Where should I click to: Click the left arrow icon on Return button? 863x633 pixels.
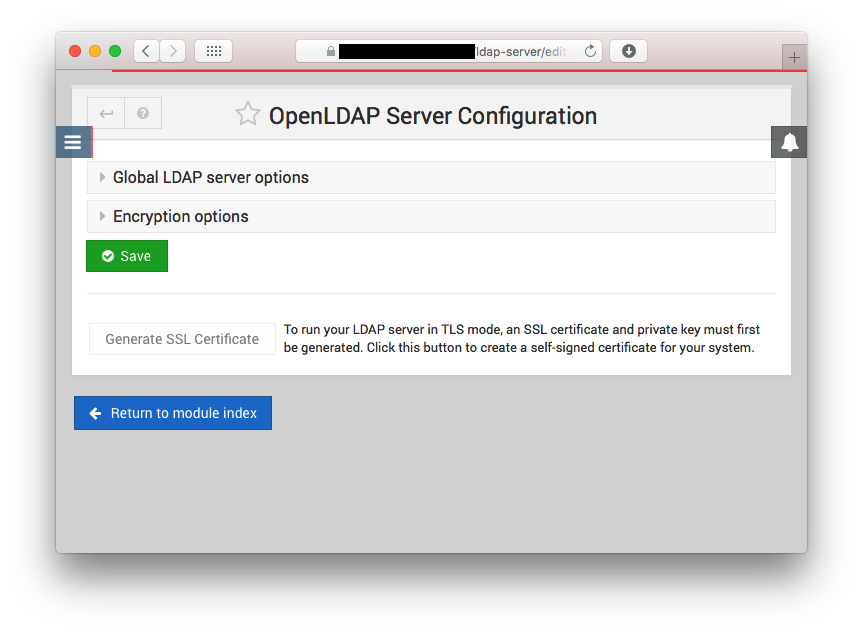click(x=95, y=412)
